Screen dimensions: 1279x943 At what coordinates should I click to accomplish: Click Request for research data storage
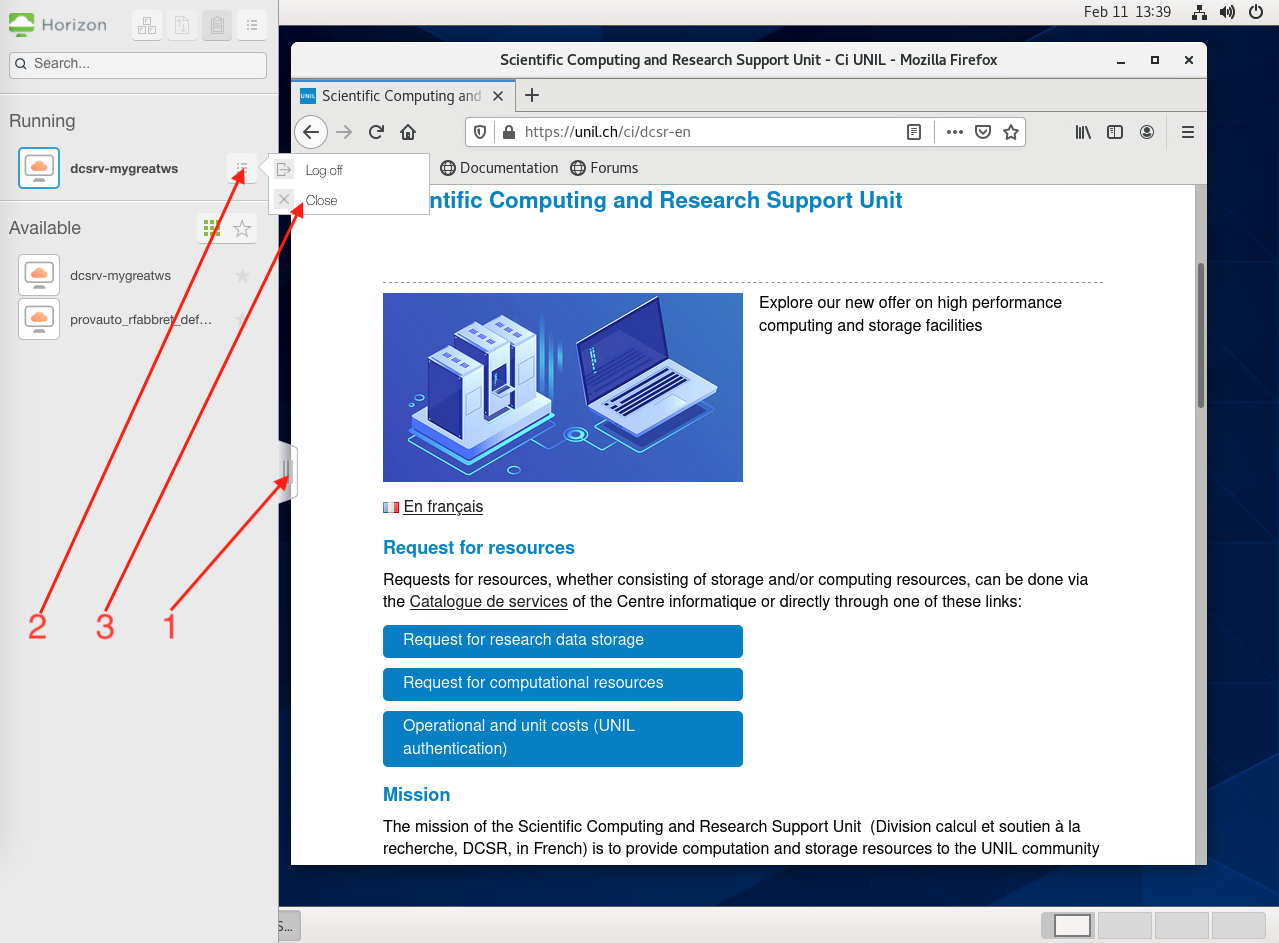562,641
